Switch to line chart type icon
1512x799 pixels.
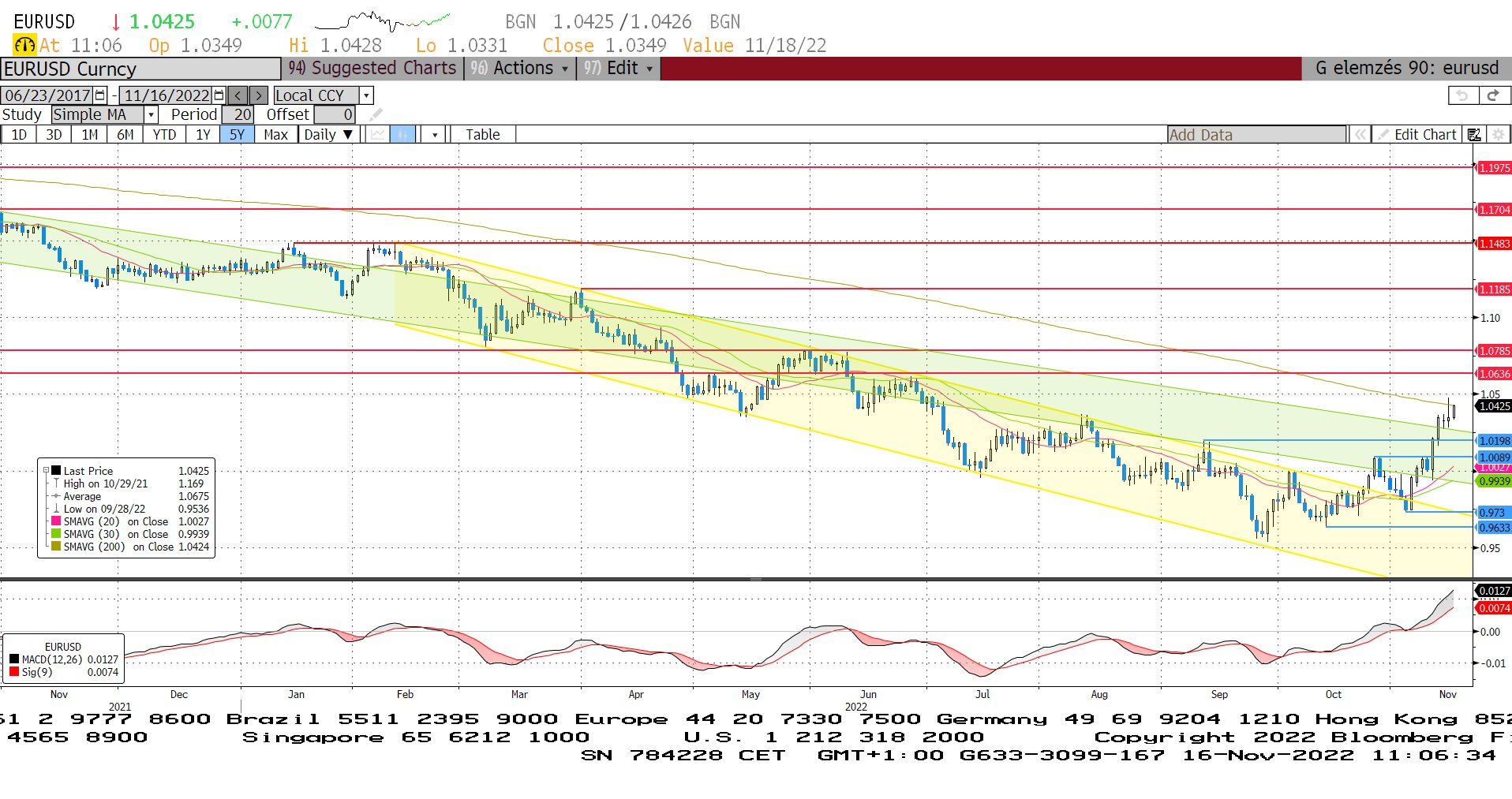point(378,134)
